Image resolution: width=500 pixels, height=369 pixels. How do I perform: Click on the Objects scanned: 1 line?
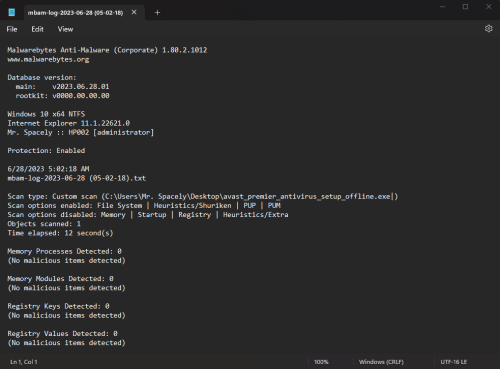coord(44,224)
